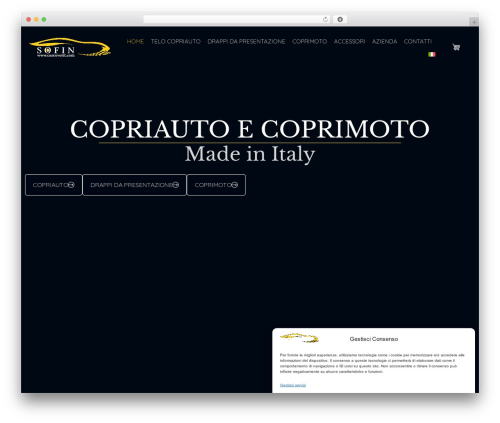Image resolution: width=500 pixels, height=423 pixels.
Task: Close the browser window with red button
Action: click(x=29, y=19)
